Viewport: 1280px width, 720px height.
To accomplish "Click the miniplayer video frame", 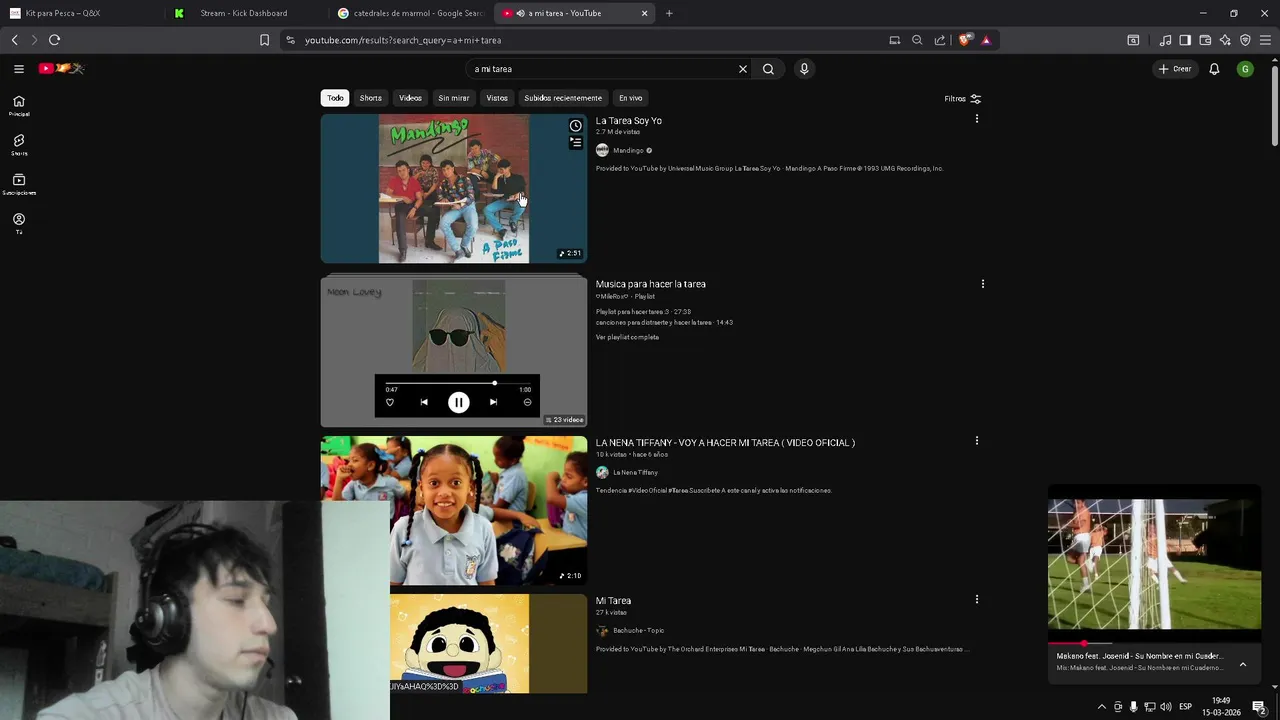I will pyautogui.click(x=1154, y=565).
